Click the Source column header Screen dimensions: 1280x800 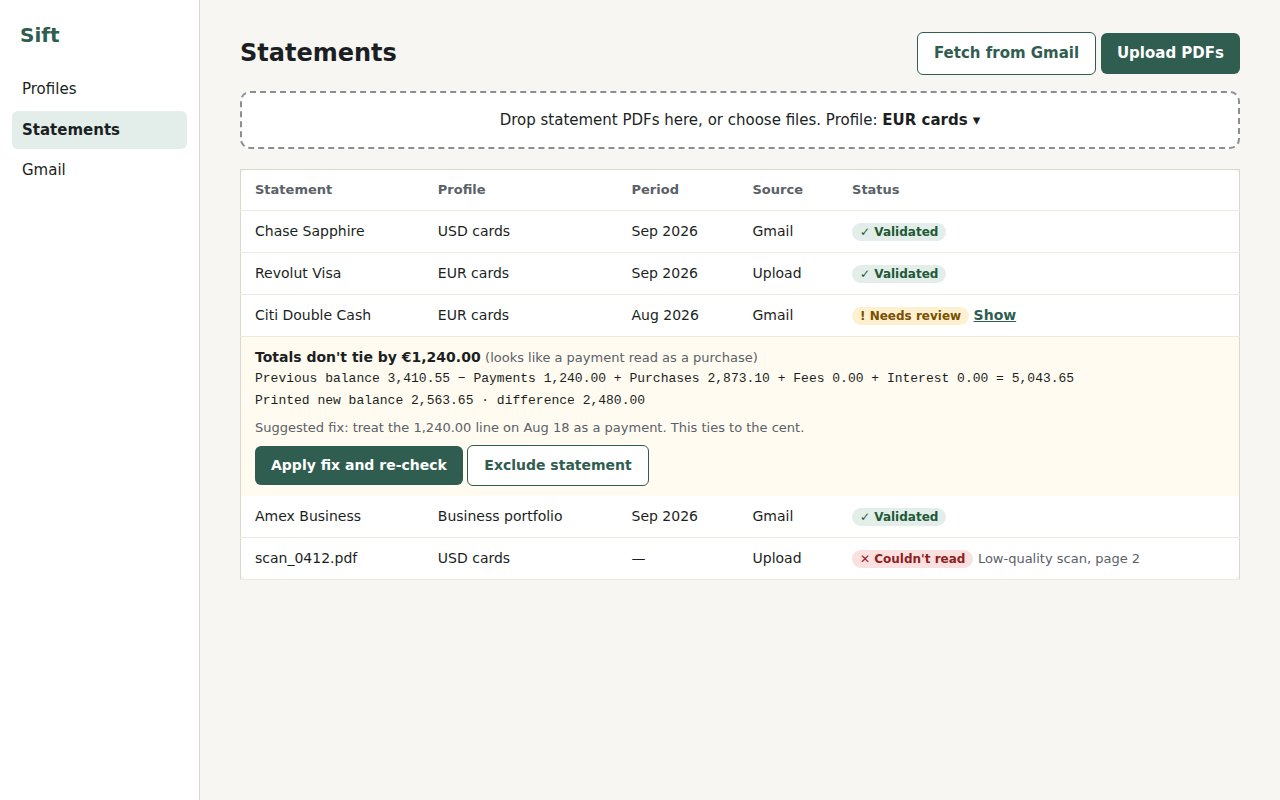coord(778,190)
